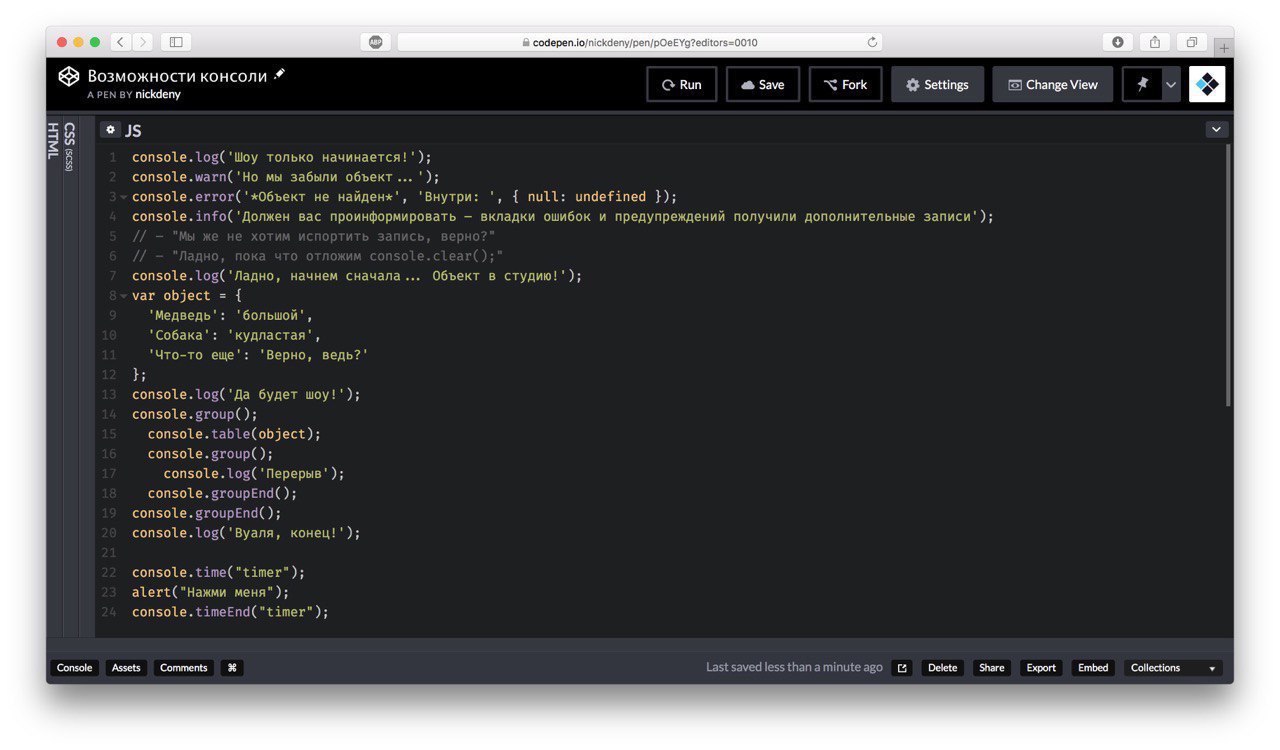Show keyboard shortcuts command icon
1280x750 pixels.
232,668
